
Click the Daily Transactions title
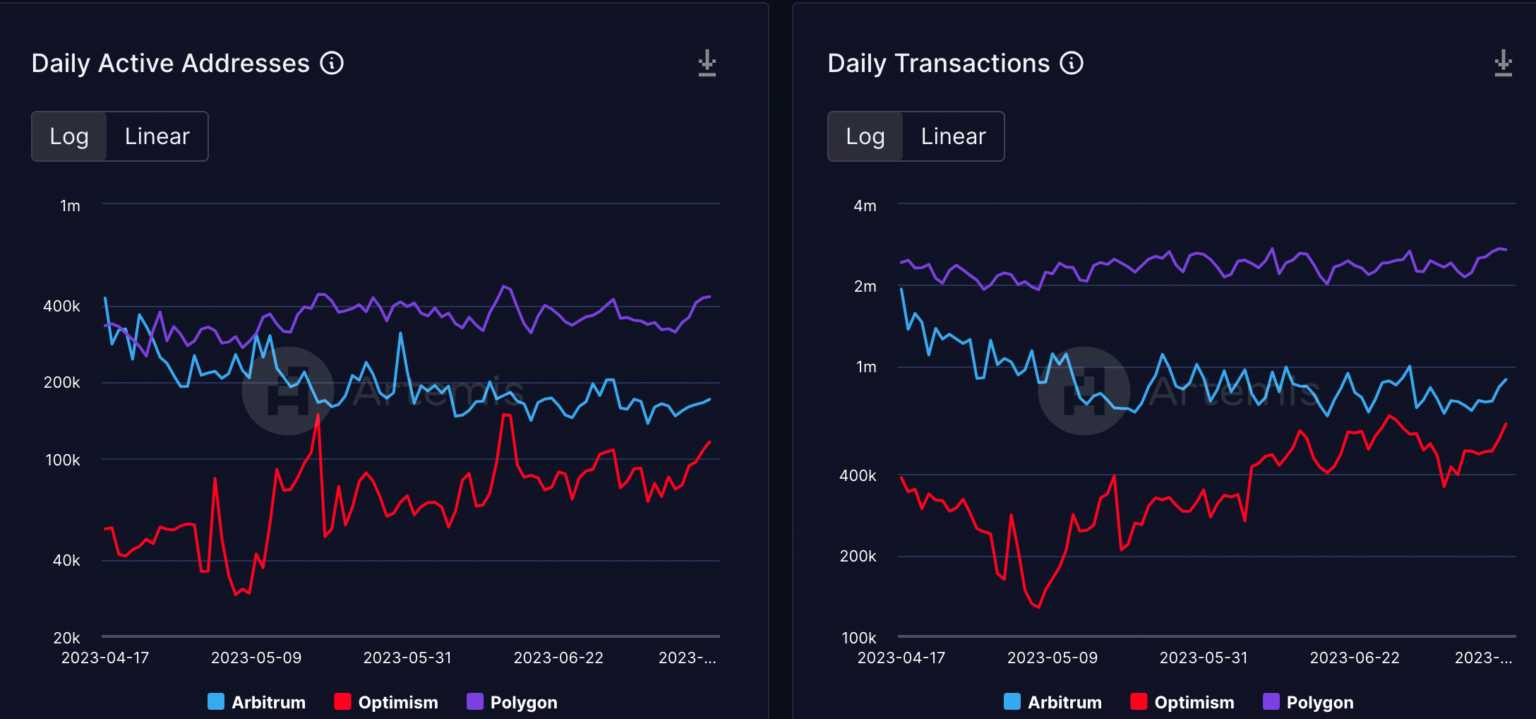click(938, 63)
